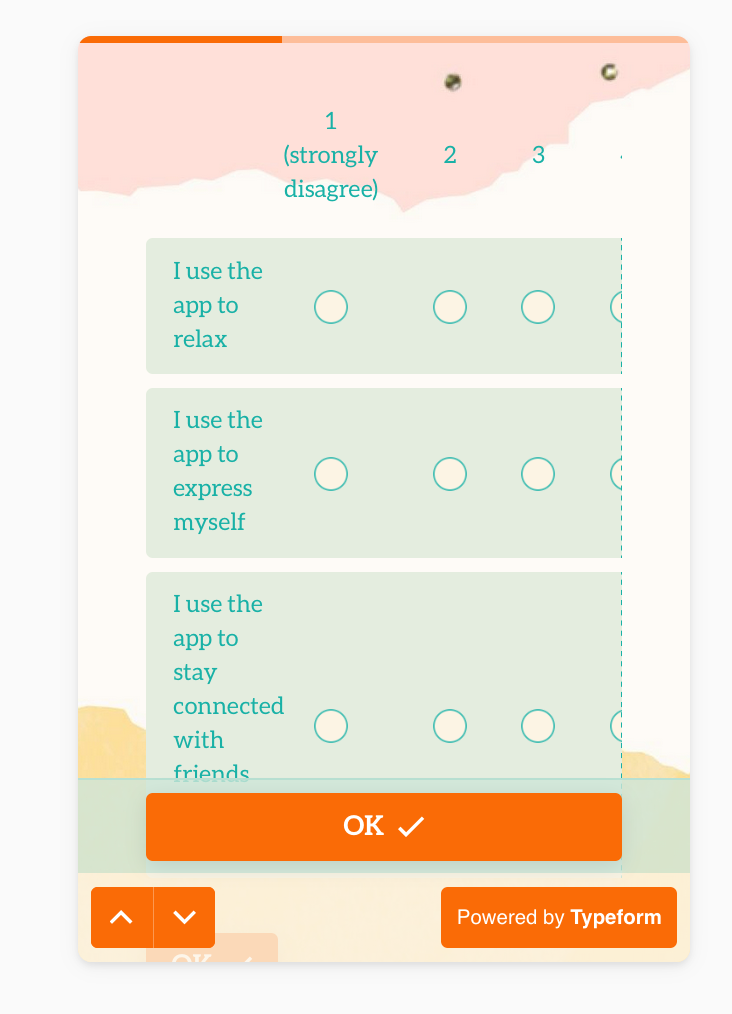
Task: Click the form progress bar at top
Action: (384, 39)
